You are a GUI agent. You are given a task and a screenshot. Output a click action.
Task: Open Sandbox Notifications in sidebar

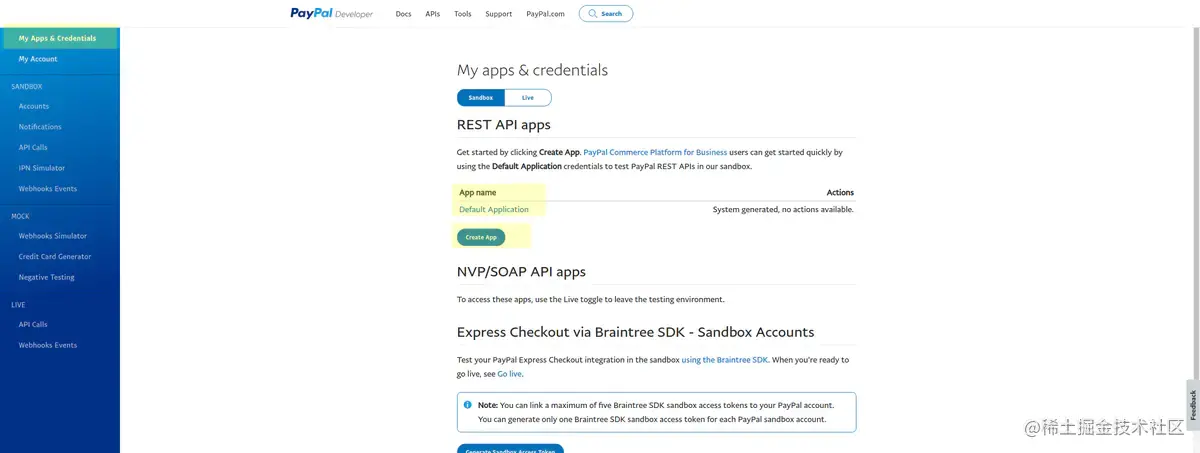coord(40,127)
